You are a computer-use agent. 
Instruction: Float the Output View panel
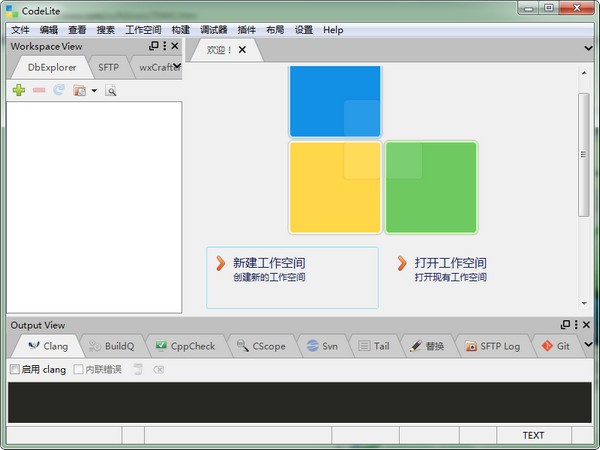(565, 324)
